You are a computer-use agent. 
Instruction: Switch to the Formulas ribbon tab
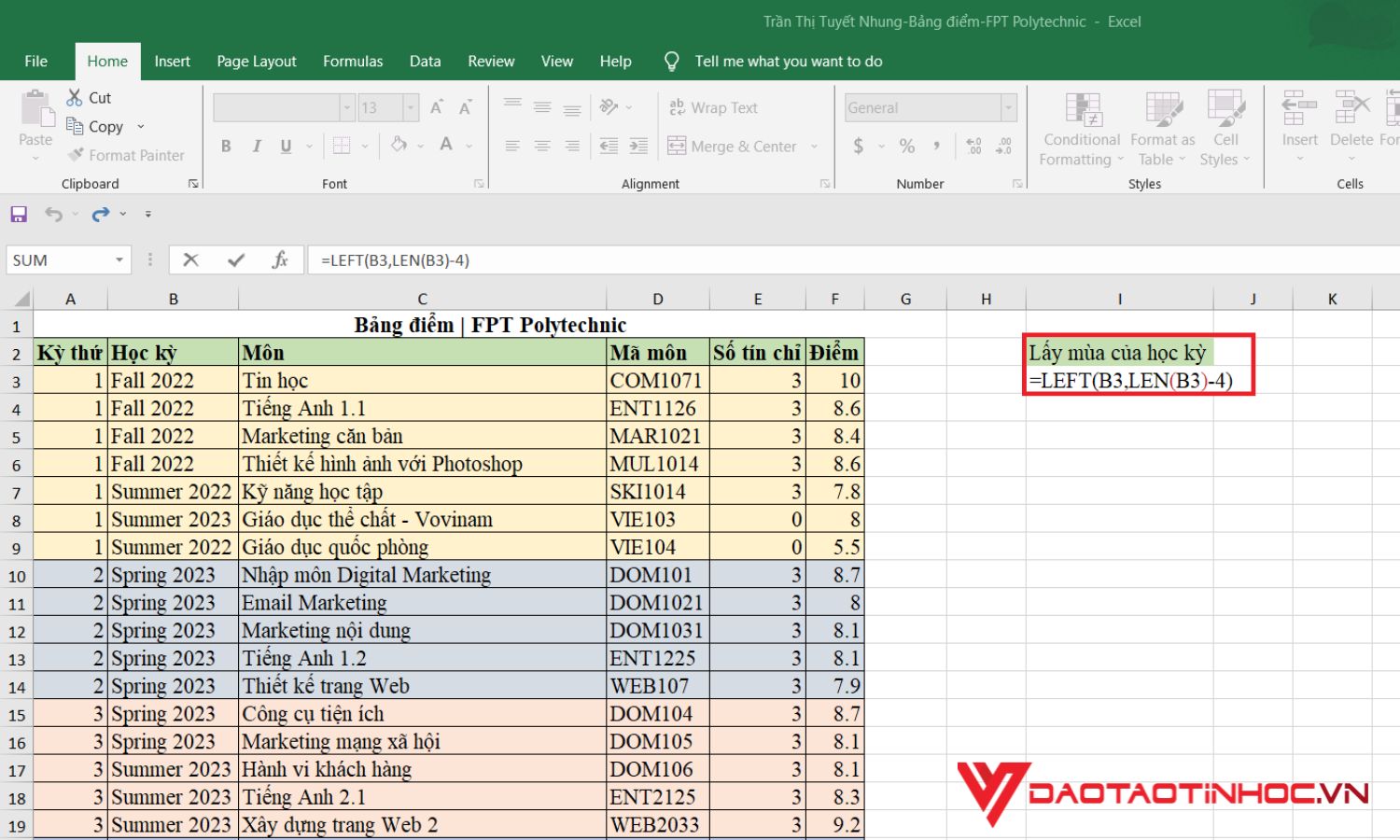pos(353,61)
